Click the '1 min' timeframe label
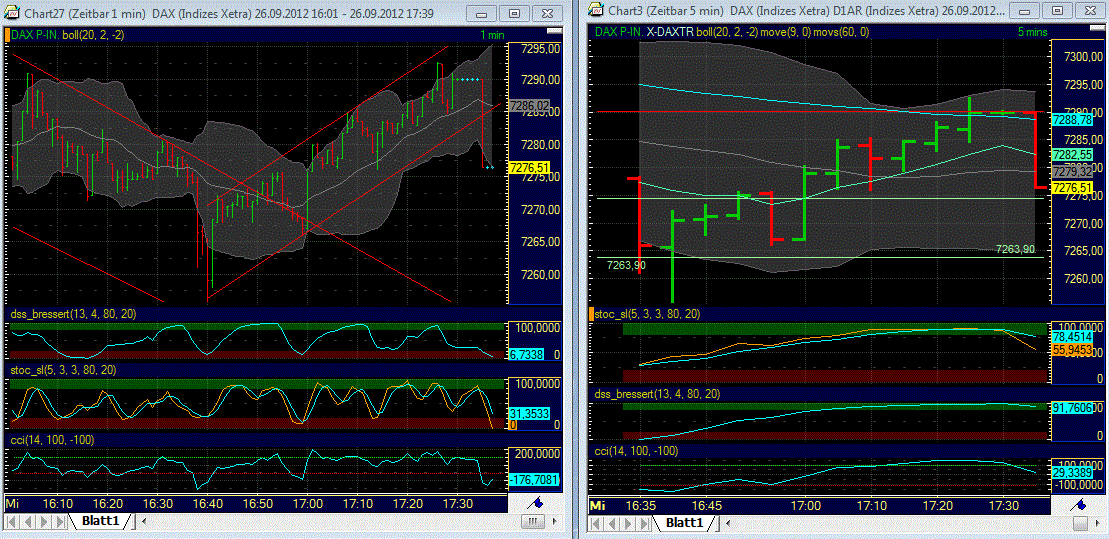 (x=492, y=34)
